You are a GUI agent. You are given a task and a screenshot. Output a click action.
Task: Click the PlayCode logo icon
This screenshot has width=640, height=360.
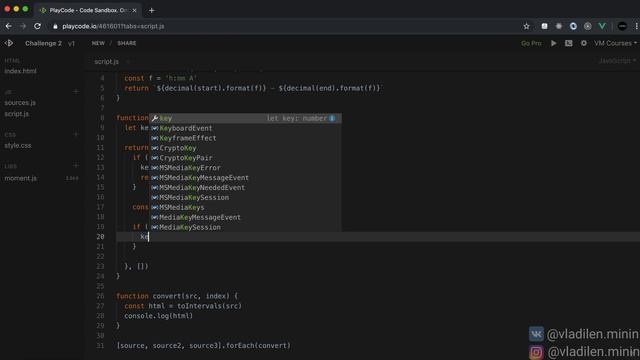pyautogui.click(x=9, y=43)
